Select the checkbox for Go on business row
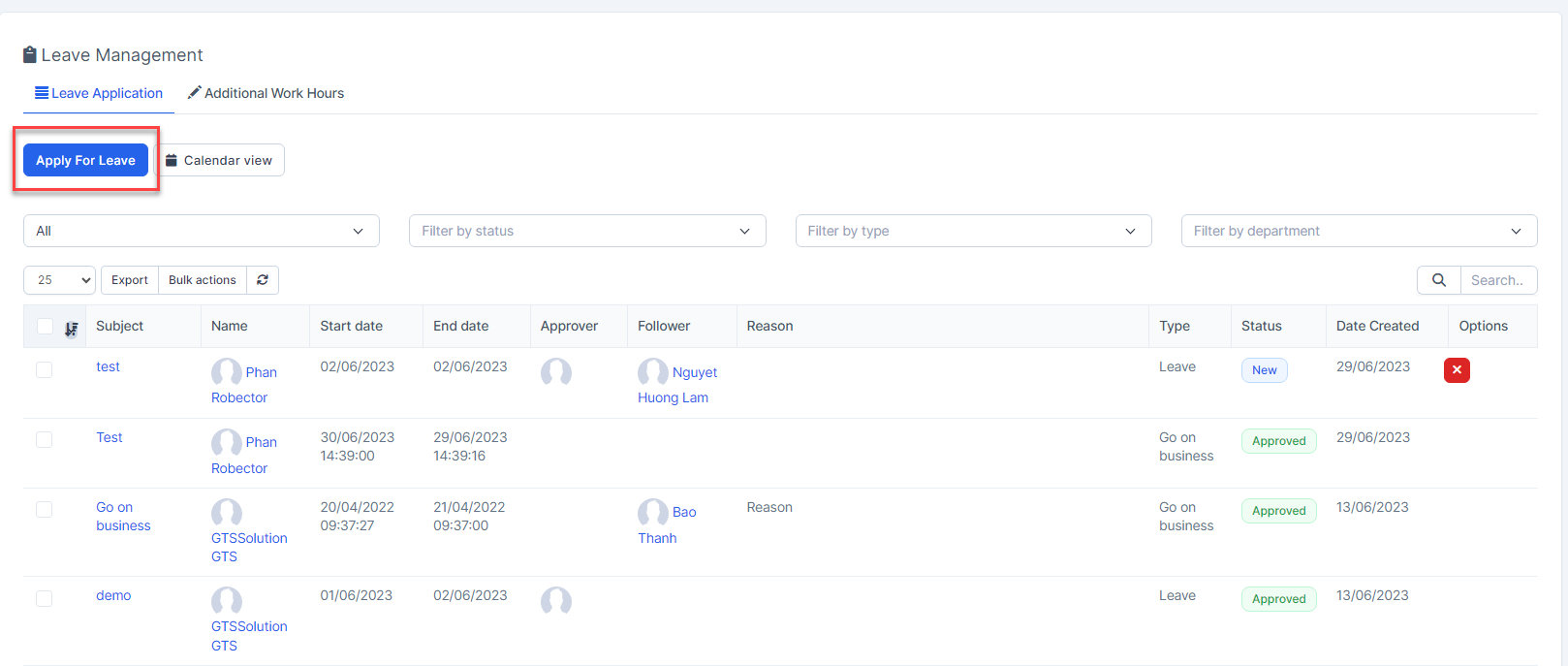The image size is (1568, 666). click(45, 510)
